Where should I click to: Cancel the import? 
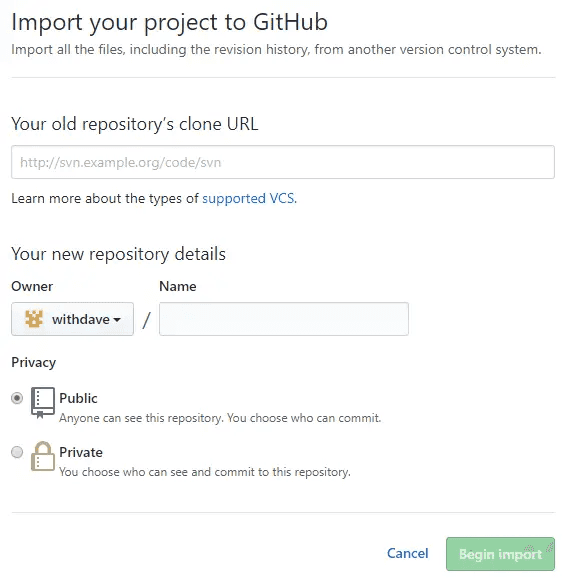point(407,553)
